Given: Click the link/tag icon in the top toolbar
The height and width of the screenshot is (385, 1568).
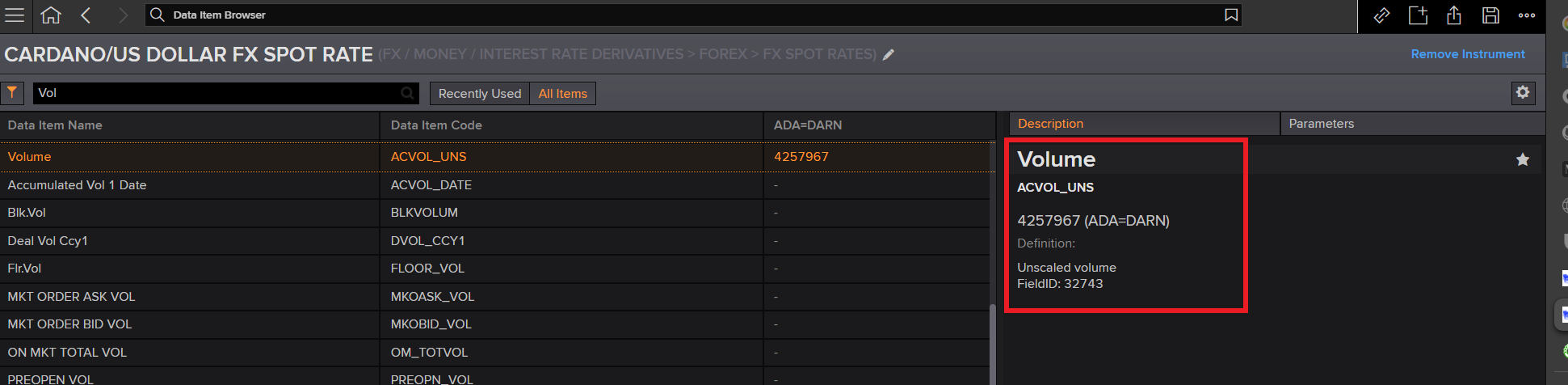Looking at the screenshot, I should [1381, 15].
